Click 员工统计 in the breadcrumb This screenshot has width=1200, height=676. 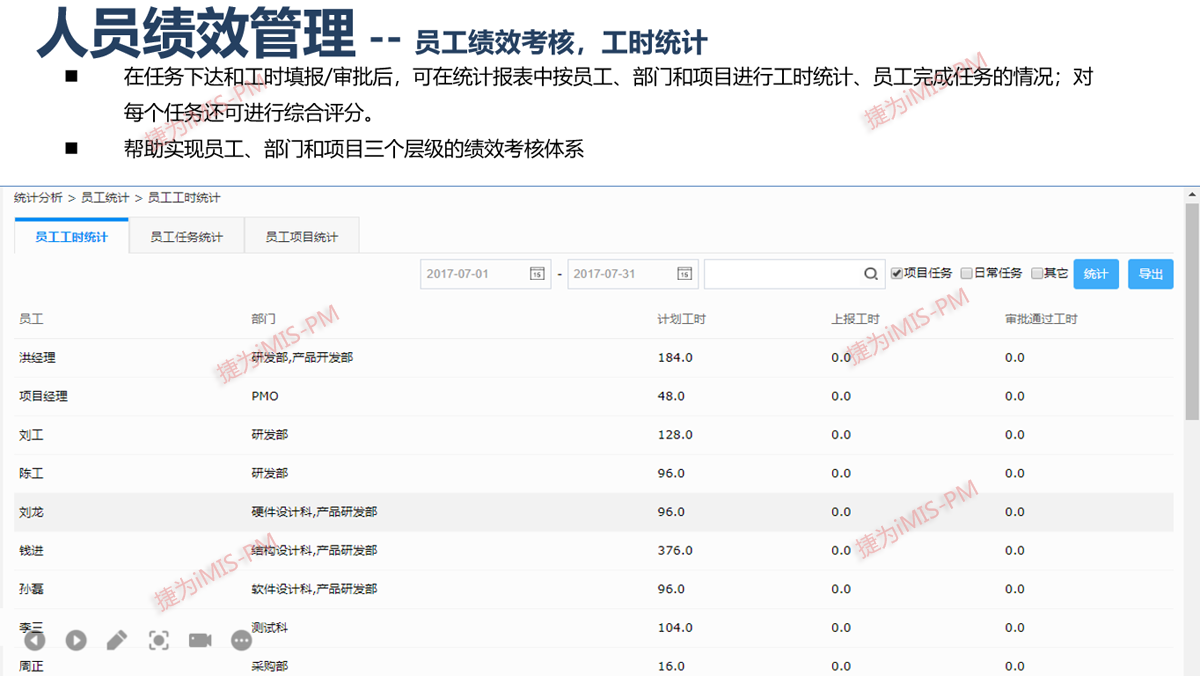click(x=105, y=198)
